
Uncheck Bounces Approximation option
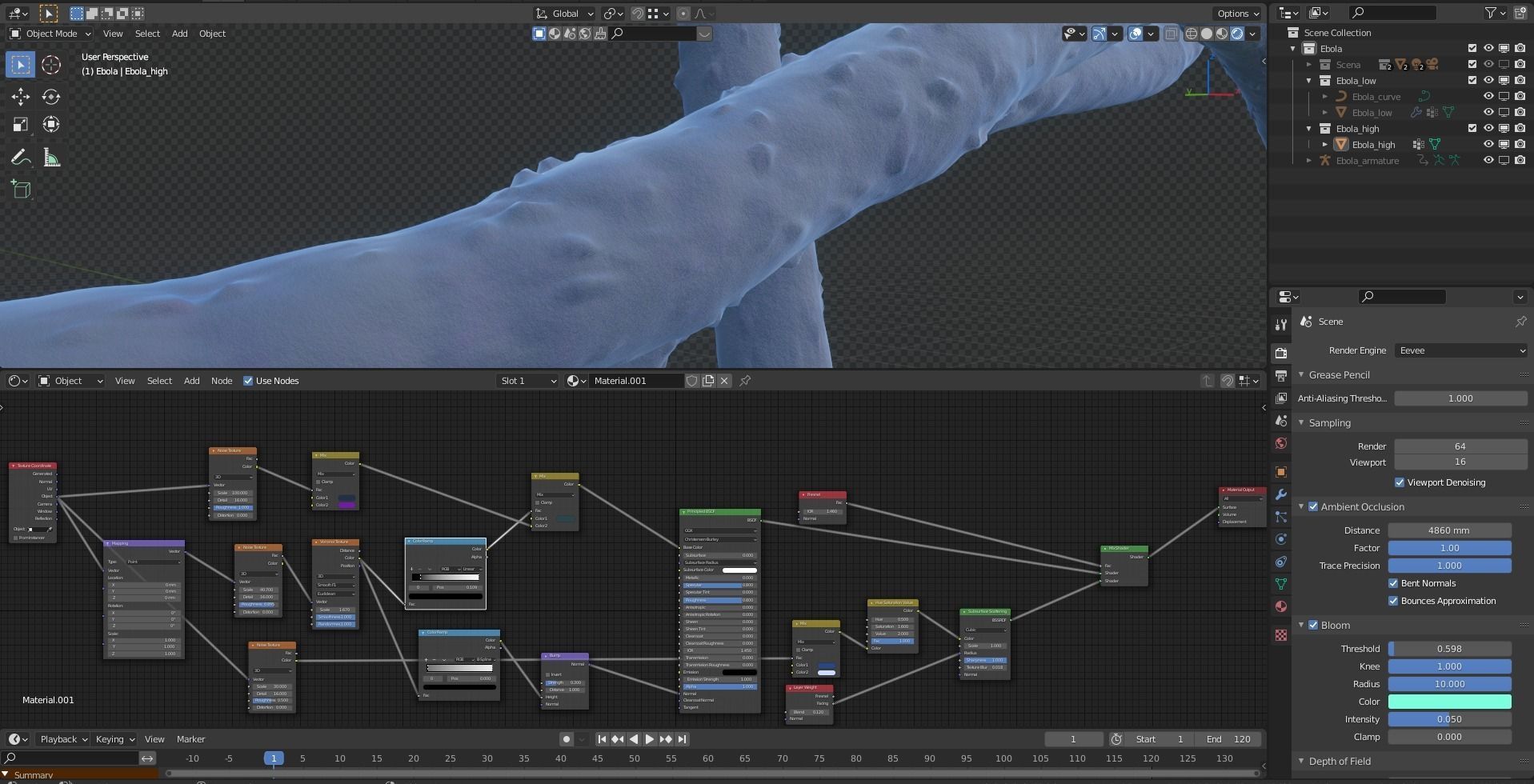1393,601
